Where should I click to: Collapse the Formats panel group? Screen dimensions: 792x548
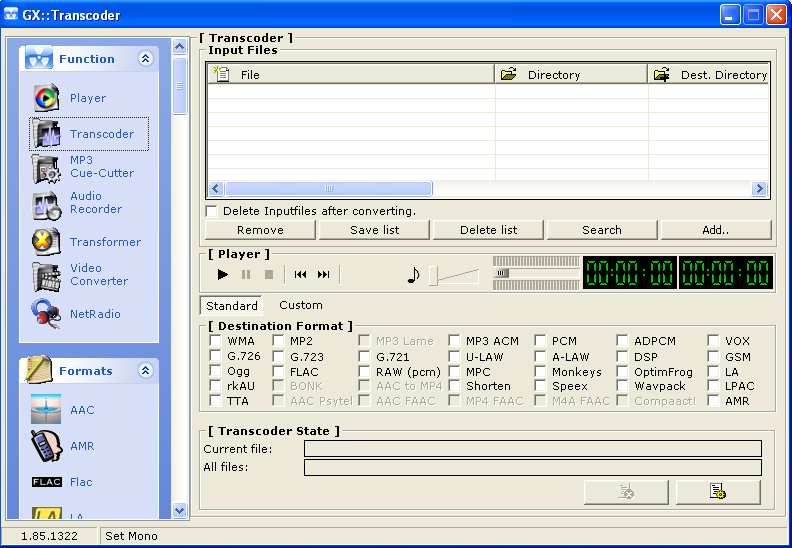[x=145, y=371]
